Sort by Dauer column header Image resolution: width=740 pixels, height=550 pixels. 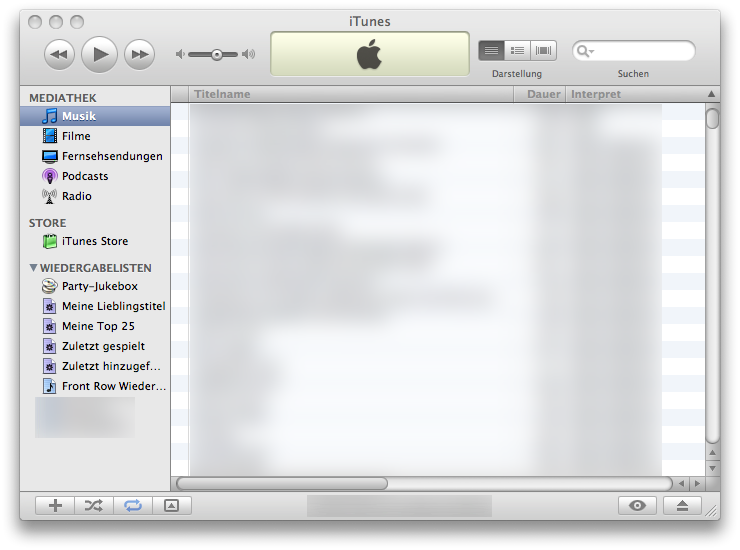[x=539, y=94]
